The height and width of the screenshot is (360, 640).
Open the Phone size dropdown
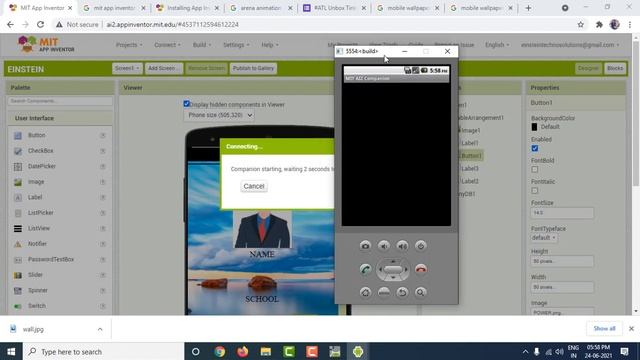pyautogui.click(x=219, y=115)
